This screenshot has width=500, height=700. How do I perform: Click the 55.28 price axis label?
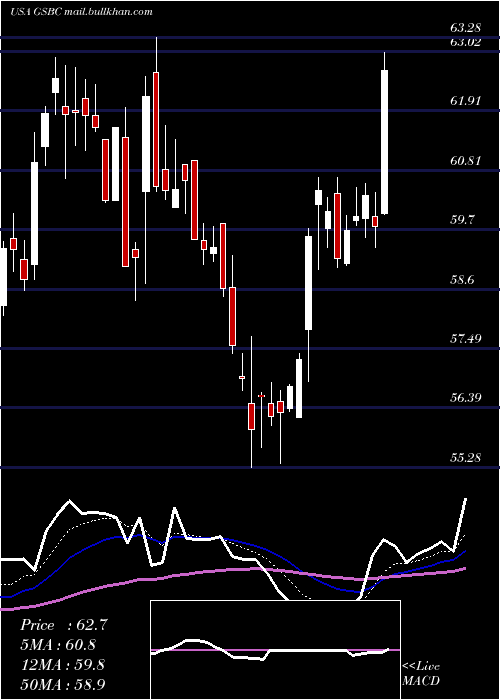[x=465, y=458]
